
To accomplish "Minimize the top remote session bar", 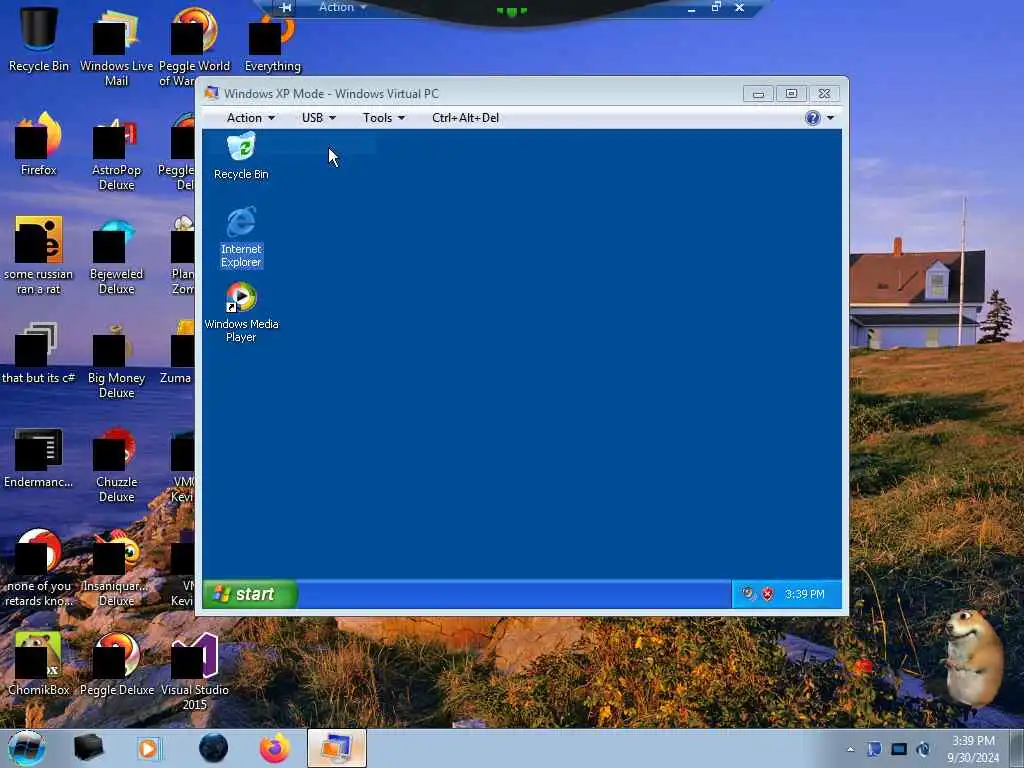I will [692, 8].
